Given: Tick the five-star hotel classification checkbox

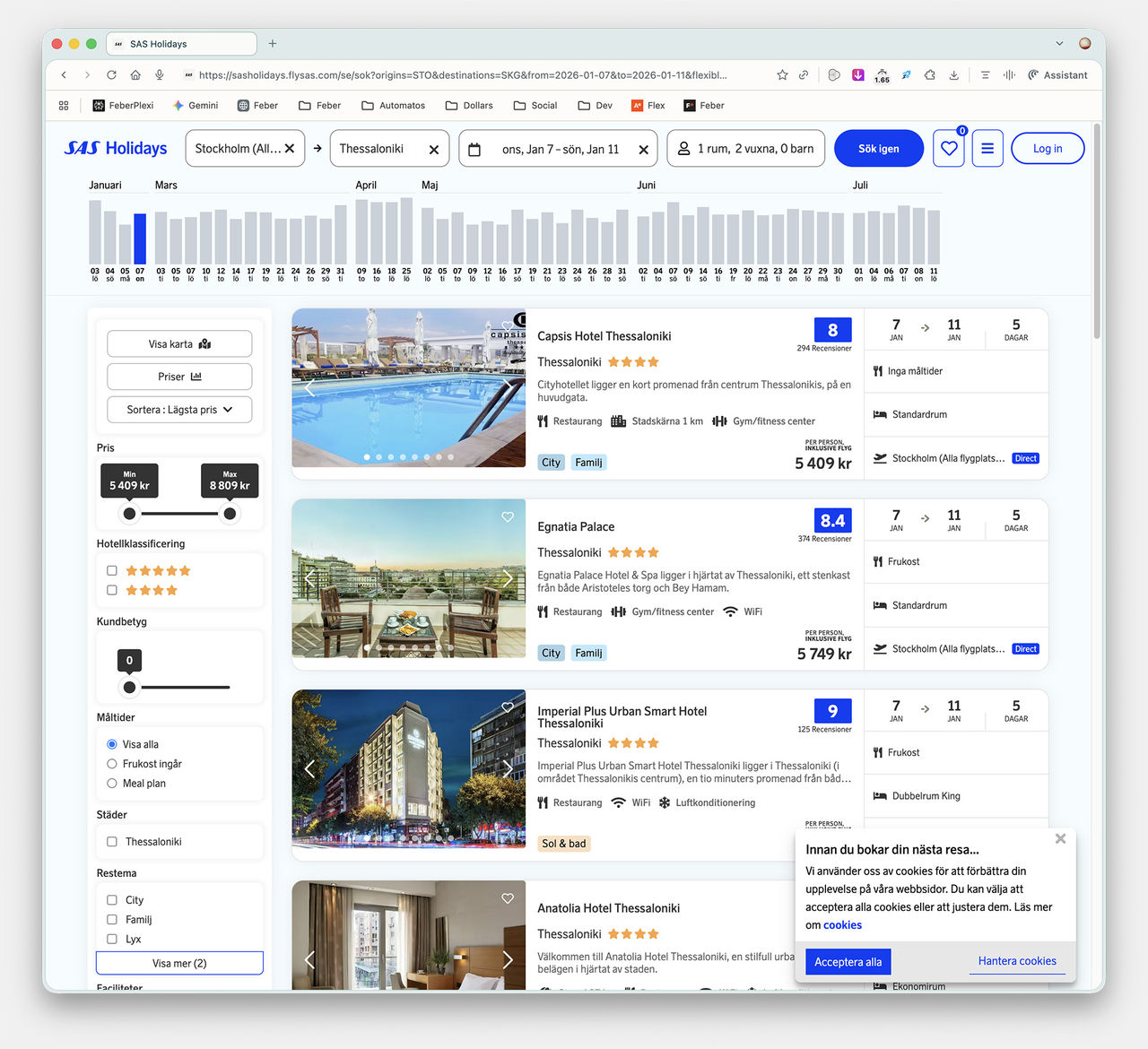Looking at the screenshot, I should point(112,570).
